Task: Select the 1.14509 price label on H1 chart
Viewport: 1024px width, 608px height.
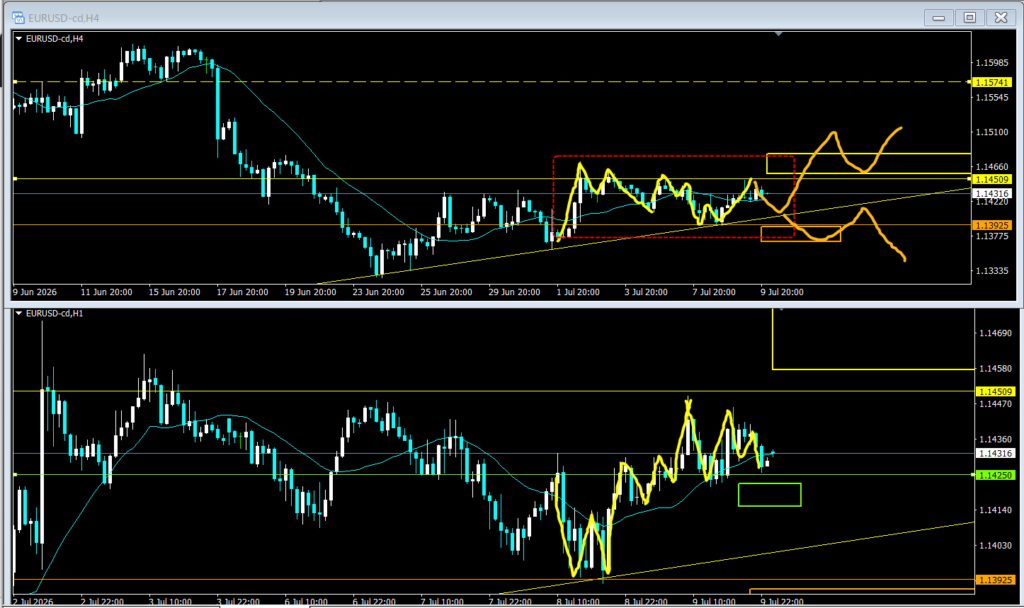Action: coord(995,392)
